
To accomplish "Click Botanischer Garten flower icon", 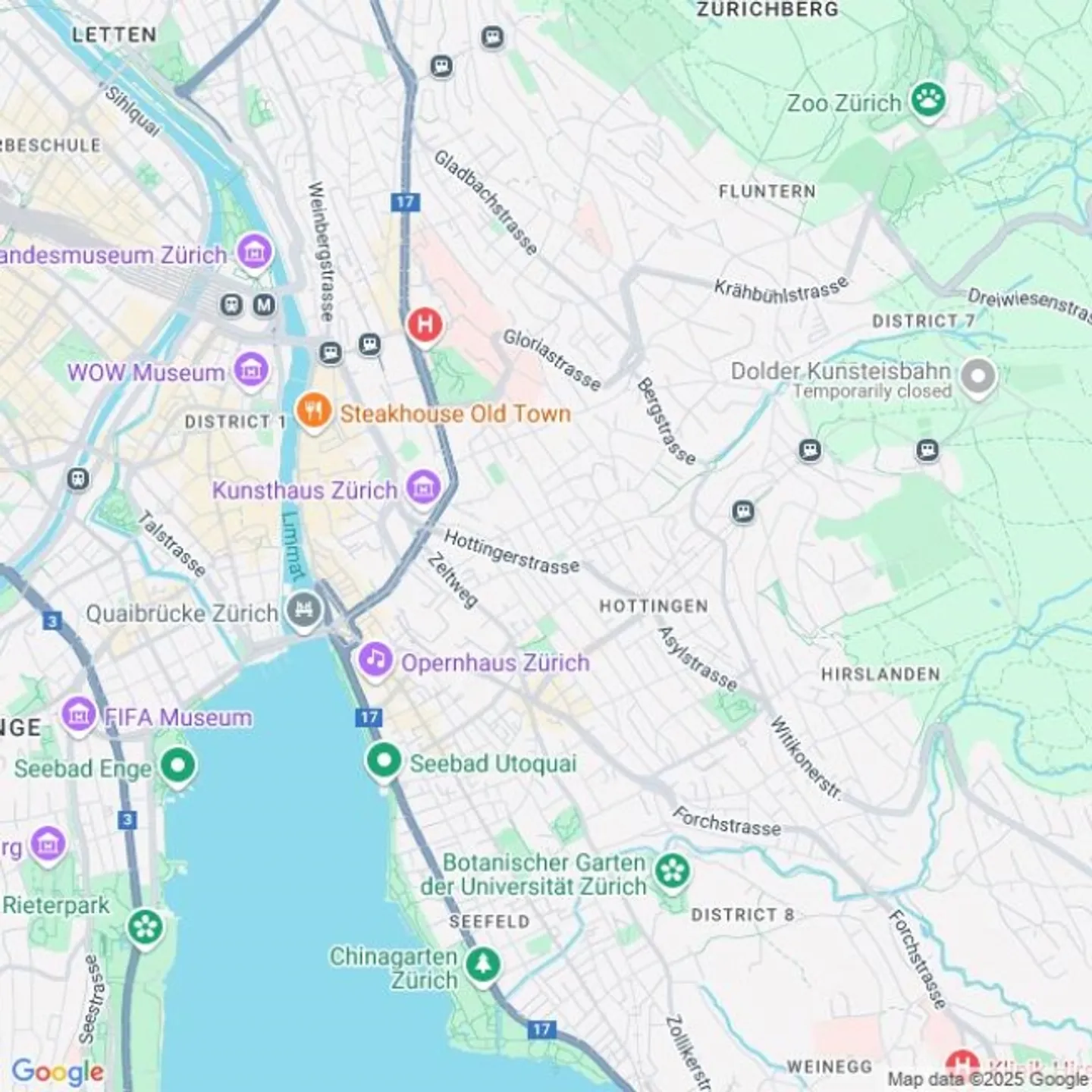I will click(672, 871).
